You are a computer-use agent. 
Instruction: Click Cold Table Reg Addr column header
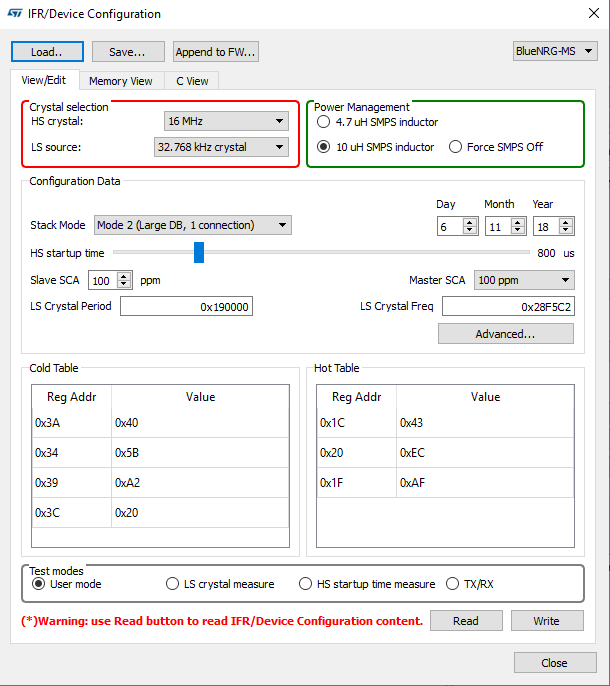pyautogui.click(x=72, y=397)
